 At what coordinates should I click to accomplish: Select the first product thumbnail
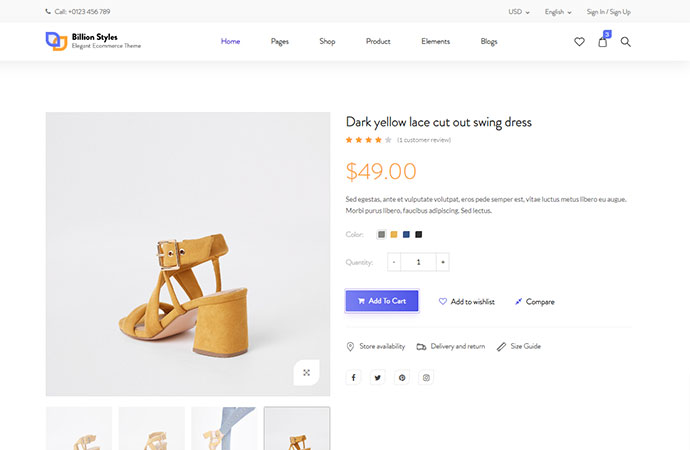(x=78, y=428)
